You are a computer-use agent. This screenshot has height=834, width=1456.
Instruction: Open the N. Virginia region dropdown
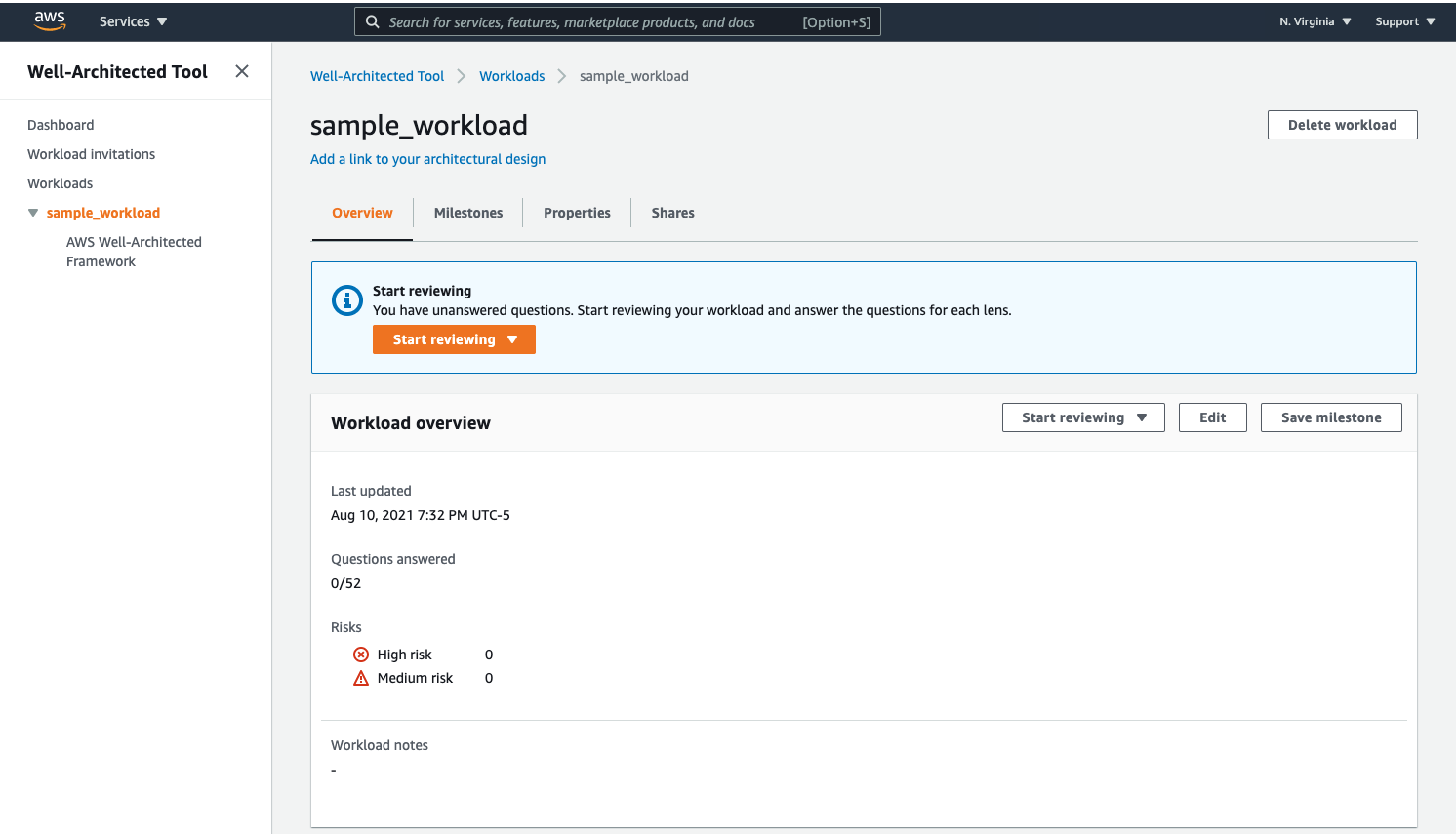1315,21
